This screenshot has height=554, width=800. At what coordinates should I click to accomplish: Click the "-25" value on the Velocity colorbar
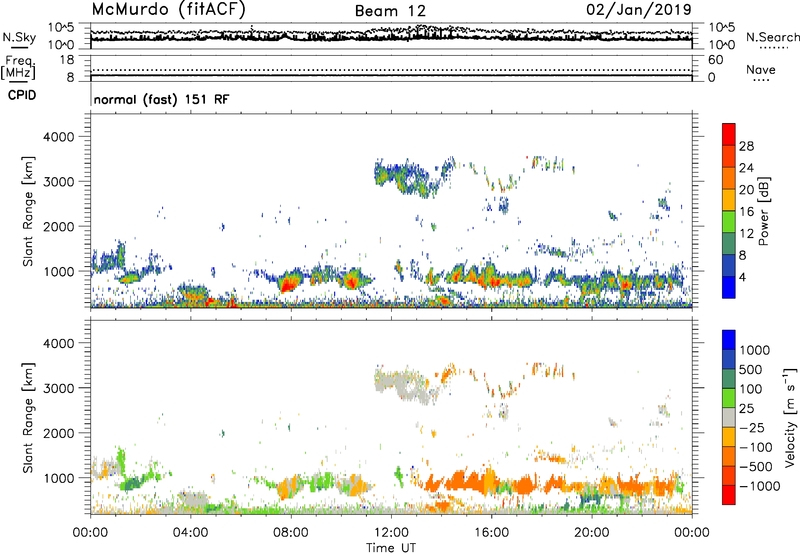point(752,428)
